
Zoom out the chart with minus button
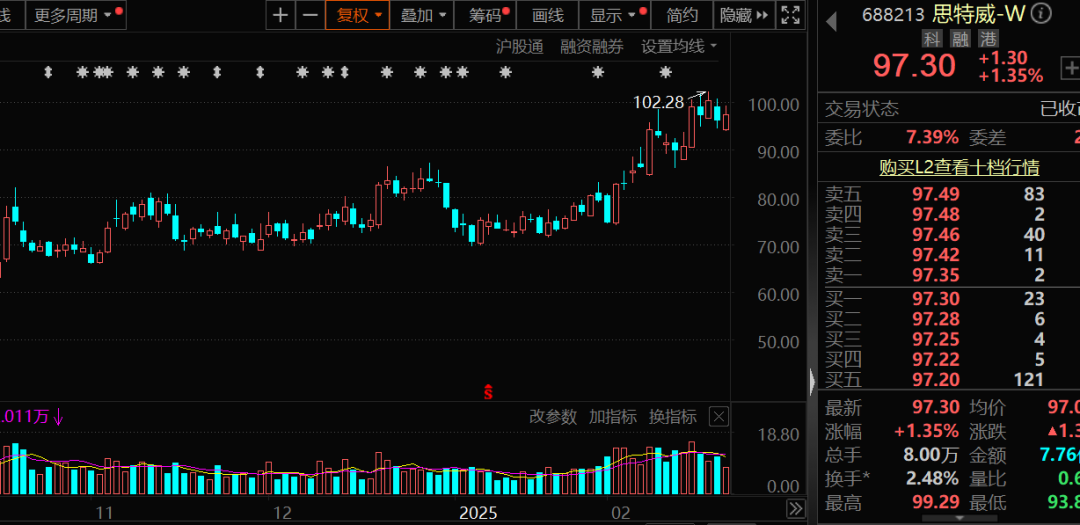point(310,15)
